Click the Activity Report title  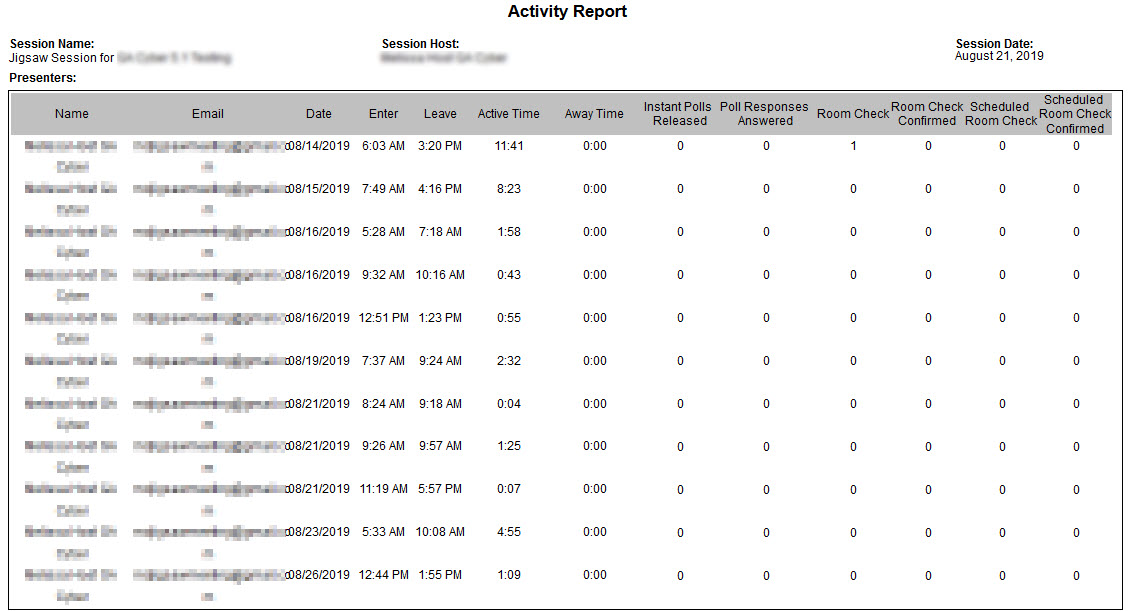567,12
